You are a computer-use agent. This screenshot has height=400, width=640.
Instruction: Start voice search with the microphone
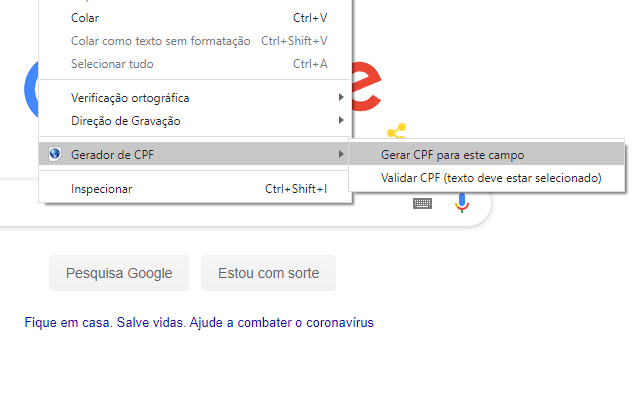tap(461, 203)
